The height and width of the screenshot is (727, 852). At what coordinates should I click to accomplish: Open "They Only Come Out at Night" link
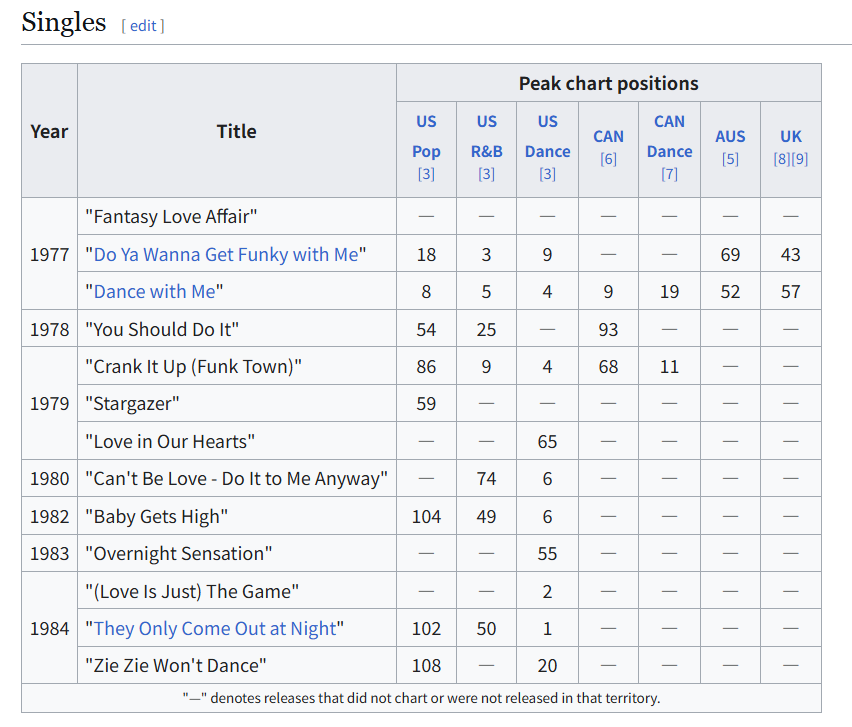click(215, 629)
